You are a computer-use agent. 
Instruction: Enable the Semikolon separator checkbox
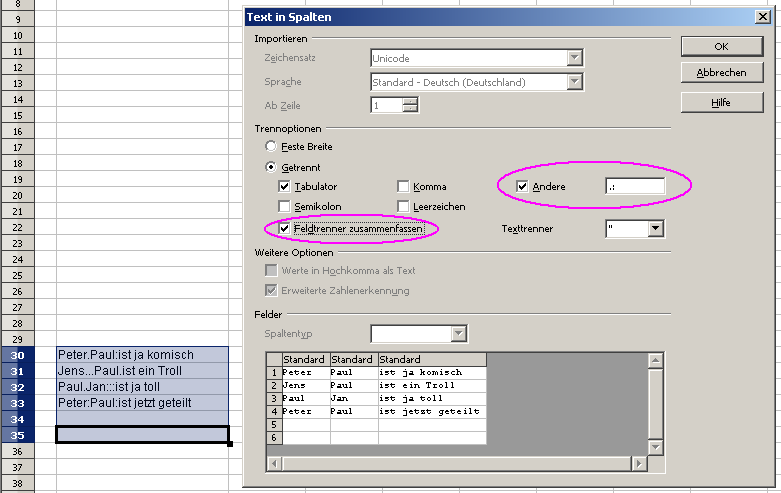(285, 207)
